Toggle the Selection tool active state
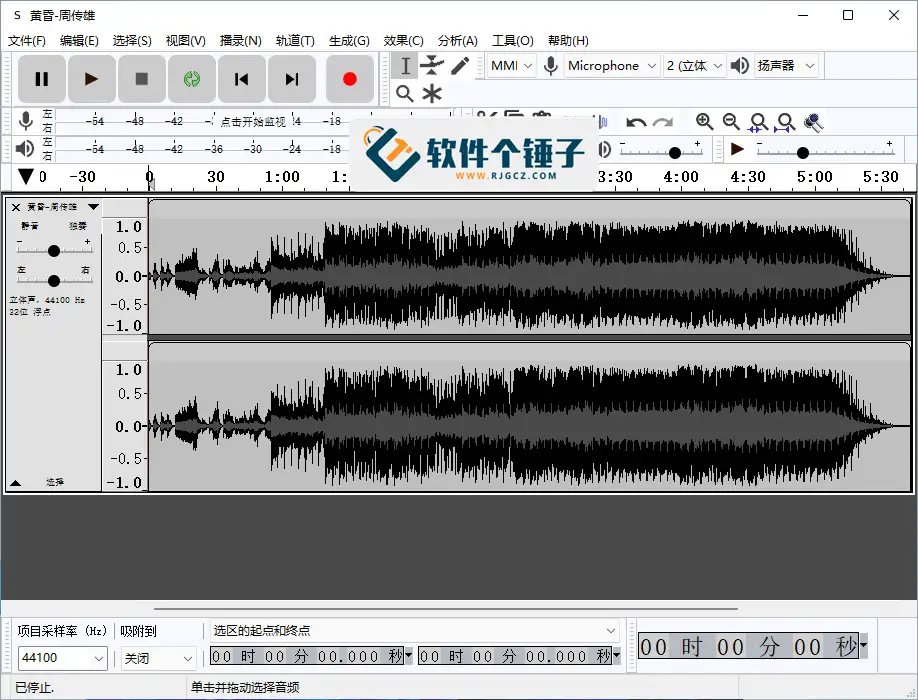 tap(405, 65)
